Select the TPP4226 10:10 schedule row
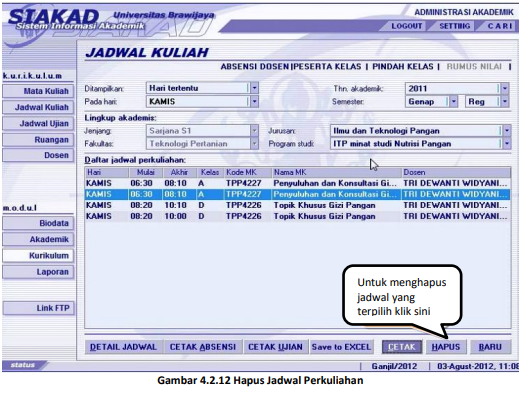 pos(297,205)
